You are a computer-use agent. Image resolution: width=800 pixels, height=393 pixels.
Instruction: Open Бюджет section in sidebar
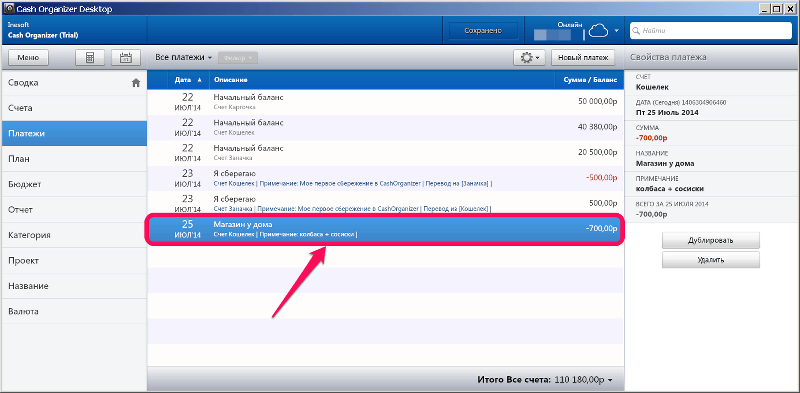coord(73,184)
